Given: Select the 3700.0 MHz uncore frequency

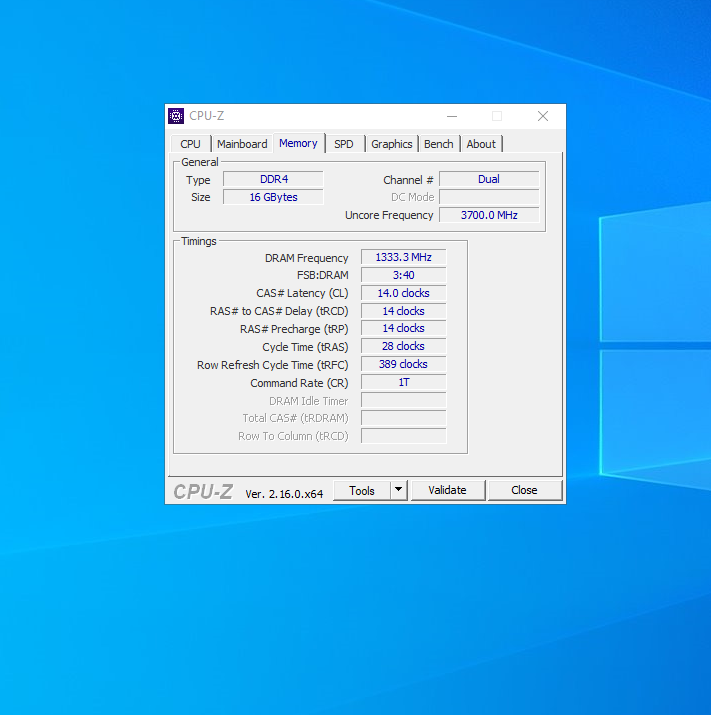Looking at the screenshot, I should click(489, 215).
